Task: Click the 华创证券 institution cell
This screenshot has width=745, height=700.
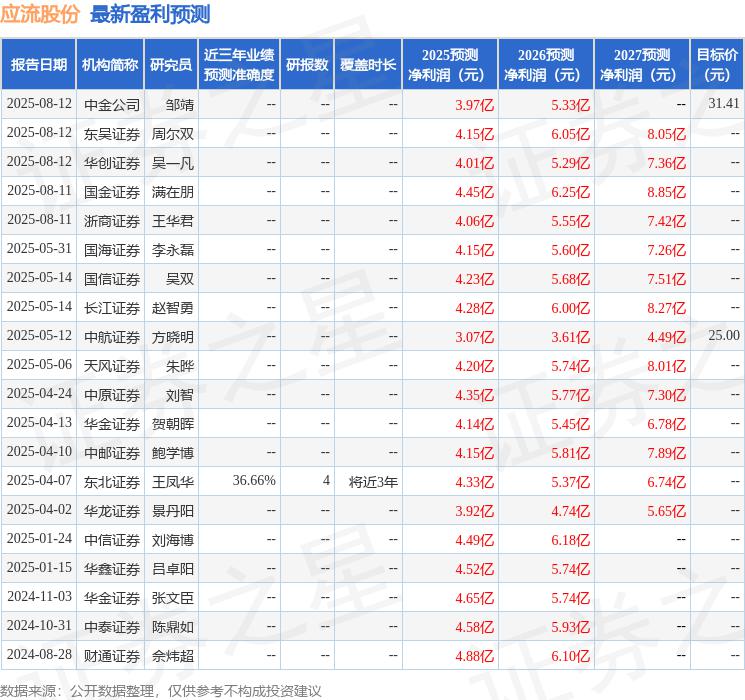Action: (x=112, y=163)
